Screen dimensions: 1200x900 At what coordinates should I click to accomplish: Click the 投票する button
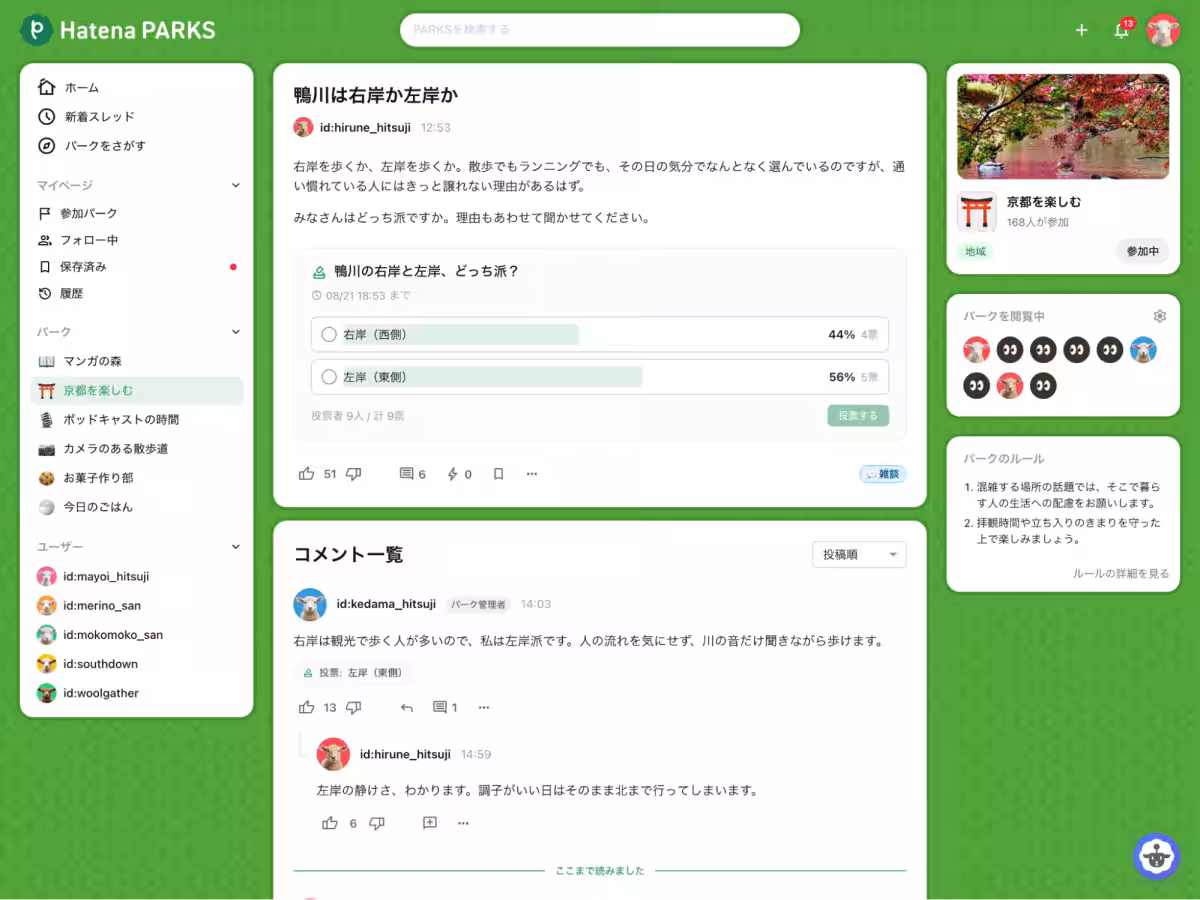click(x=858, y=415)
